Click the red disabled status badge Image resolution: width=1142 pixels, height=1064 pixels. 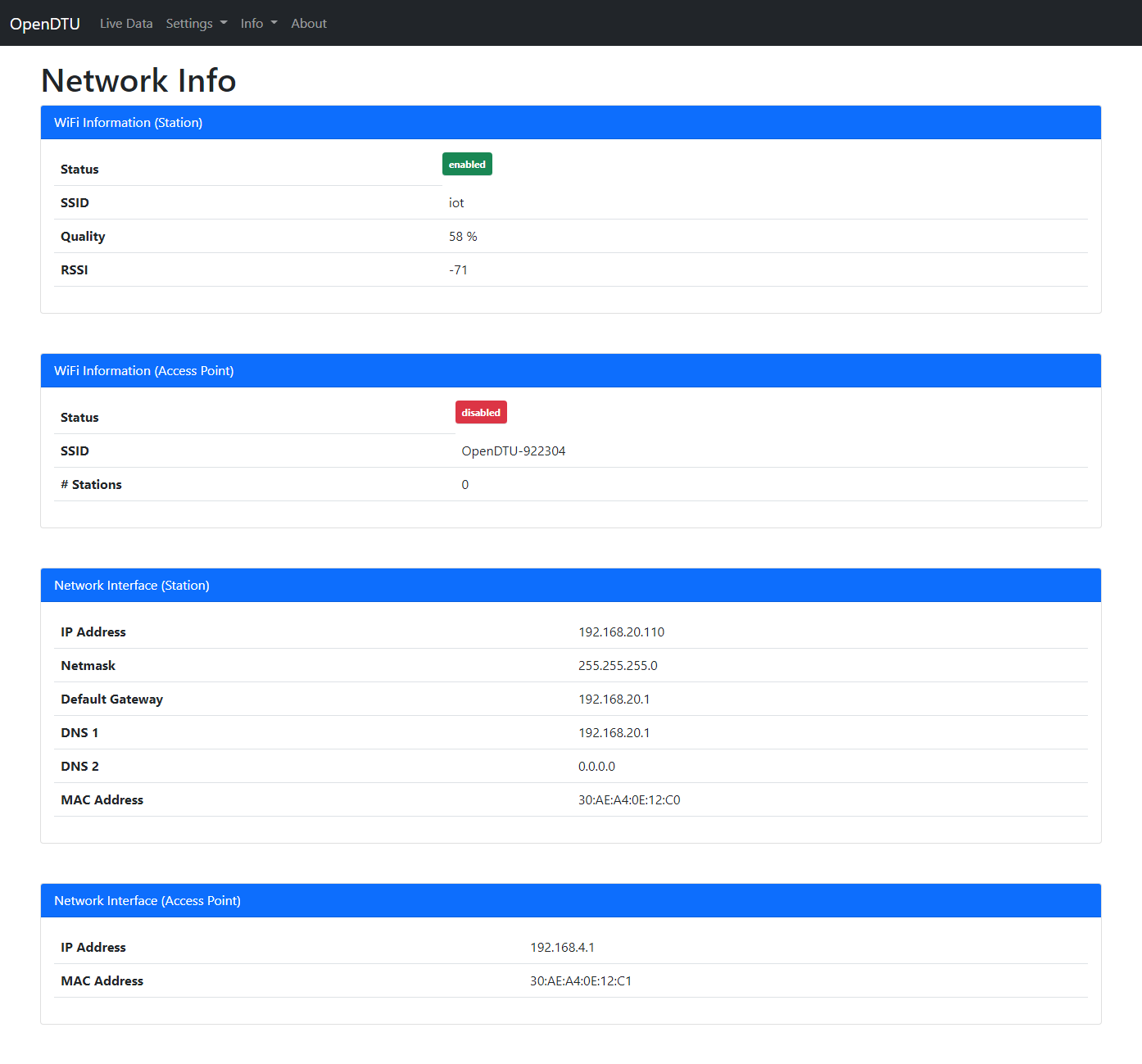pos(481,413)
